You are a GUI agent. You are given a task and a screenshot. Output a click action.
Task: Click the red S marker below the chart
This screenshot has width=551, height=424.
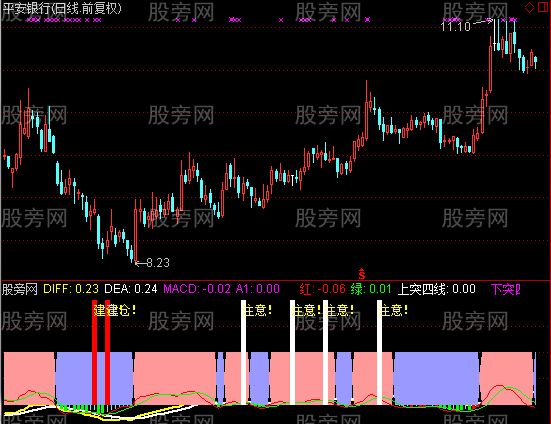click(x=362, y=274)
